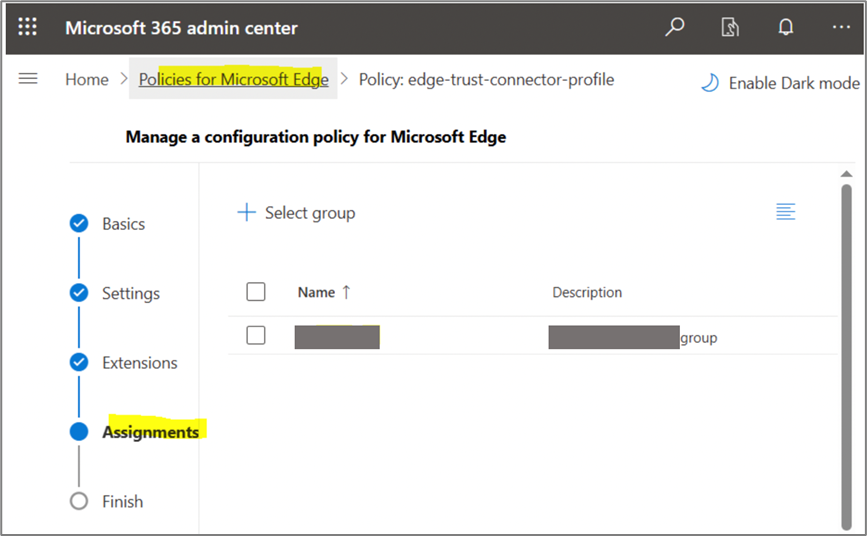Viewport: 867px width, 536px height.
Task: Click the list view options icon
Action: pyautogui.click(x=786, y=212)
